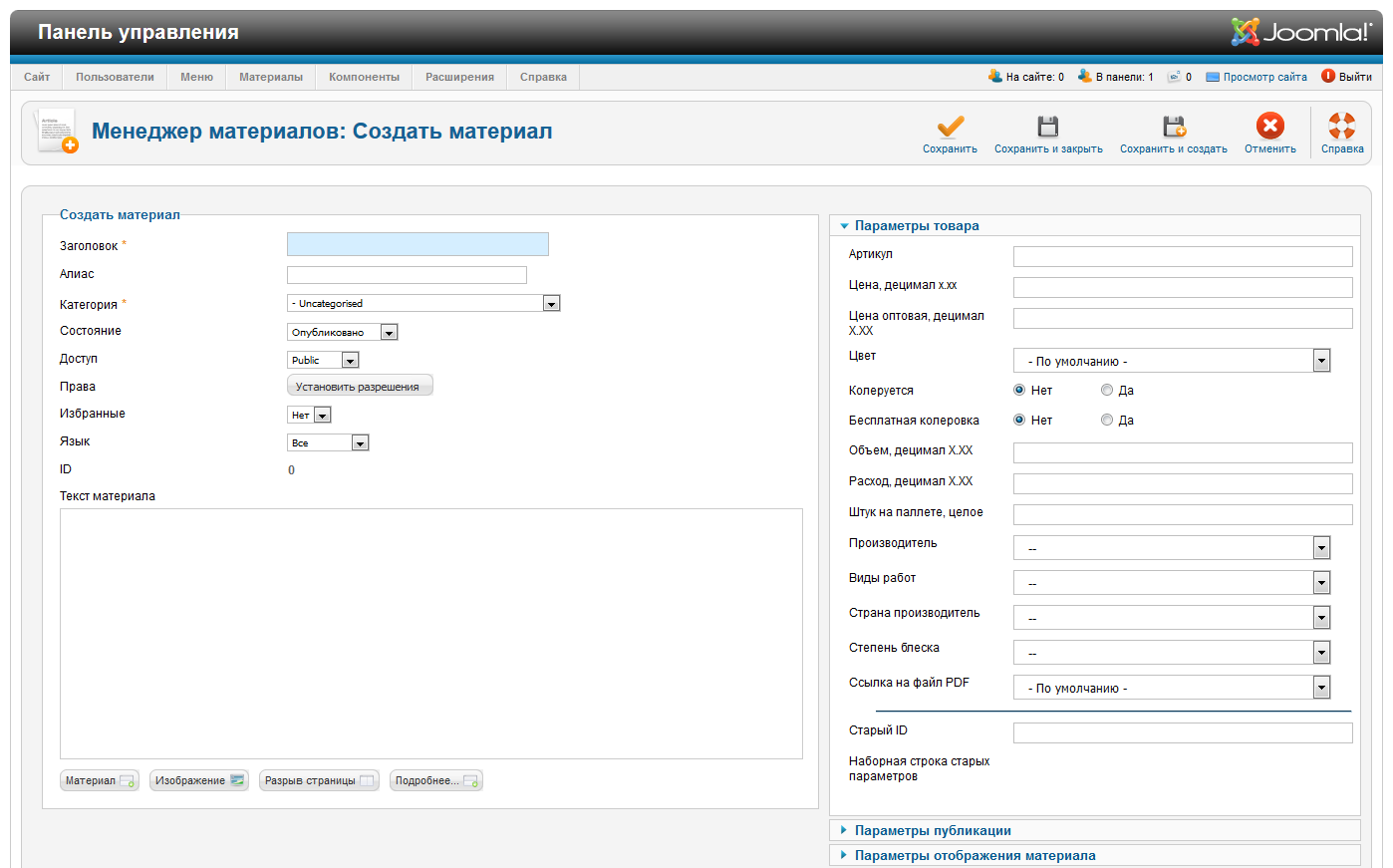Open the Ссылка на файл PDF dropdown
1393x868 pixels.
[x=1172, y=688]
